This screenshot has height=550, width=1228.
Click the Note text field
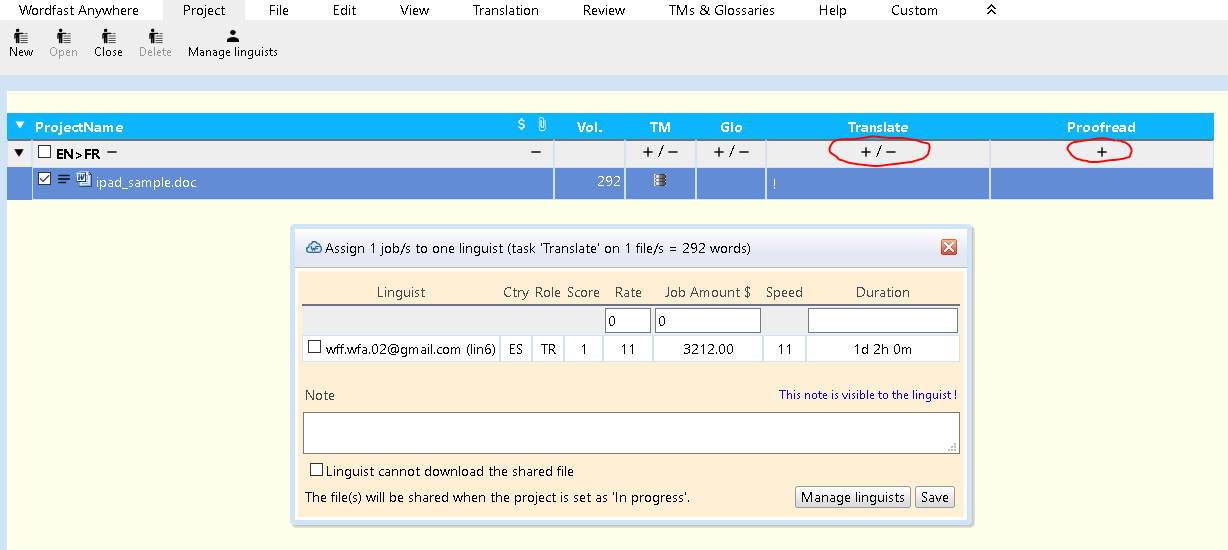pos(630,433)
